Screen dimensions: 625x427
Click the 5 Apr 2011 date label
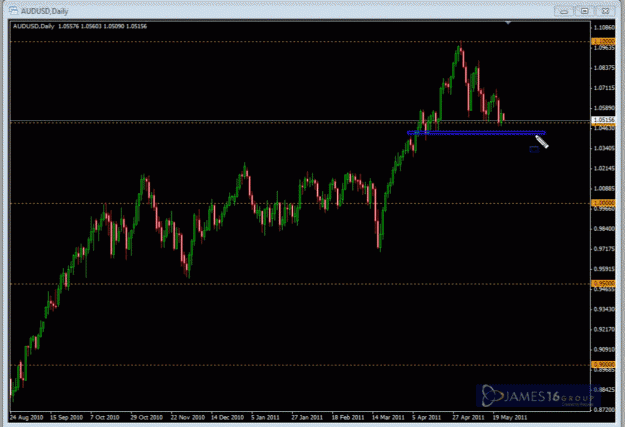pos(427,417)
